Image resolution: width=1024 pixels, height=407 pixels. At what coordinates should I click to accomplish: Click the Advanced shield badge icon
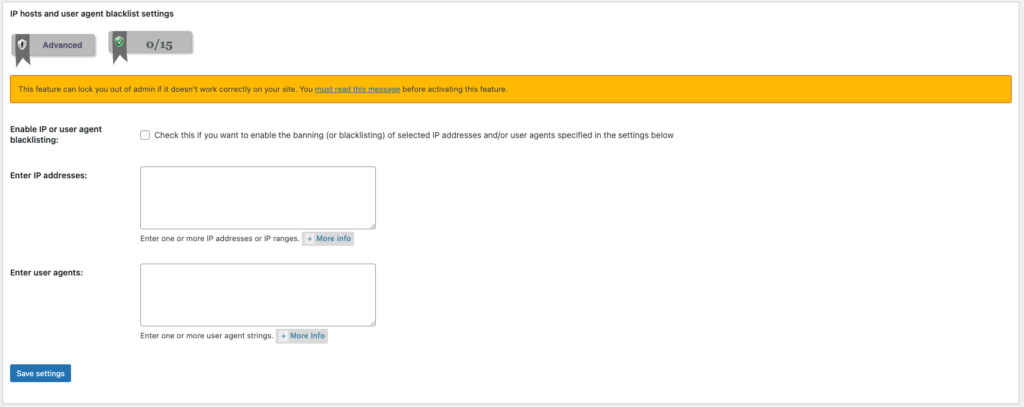pos(22,45)
